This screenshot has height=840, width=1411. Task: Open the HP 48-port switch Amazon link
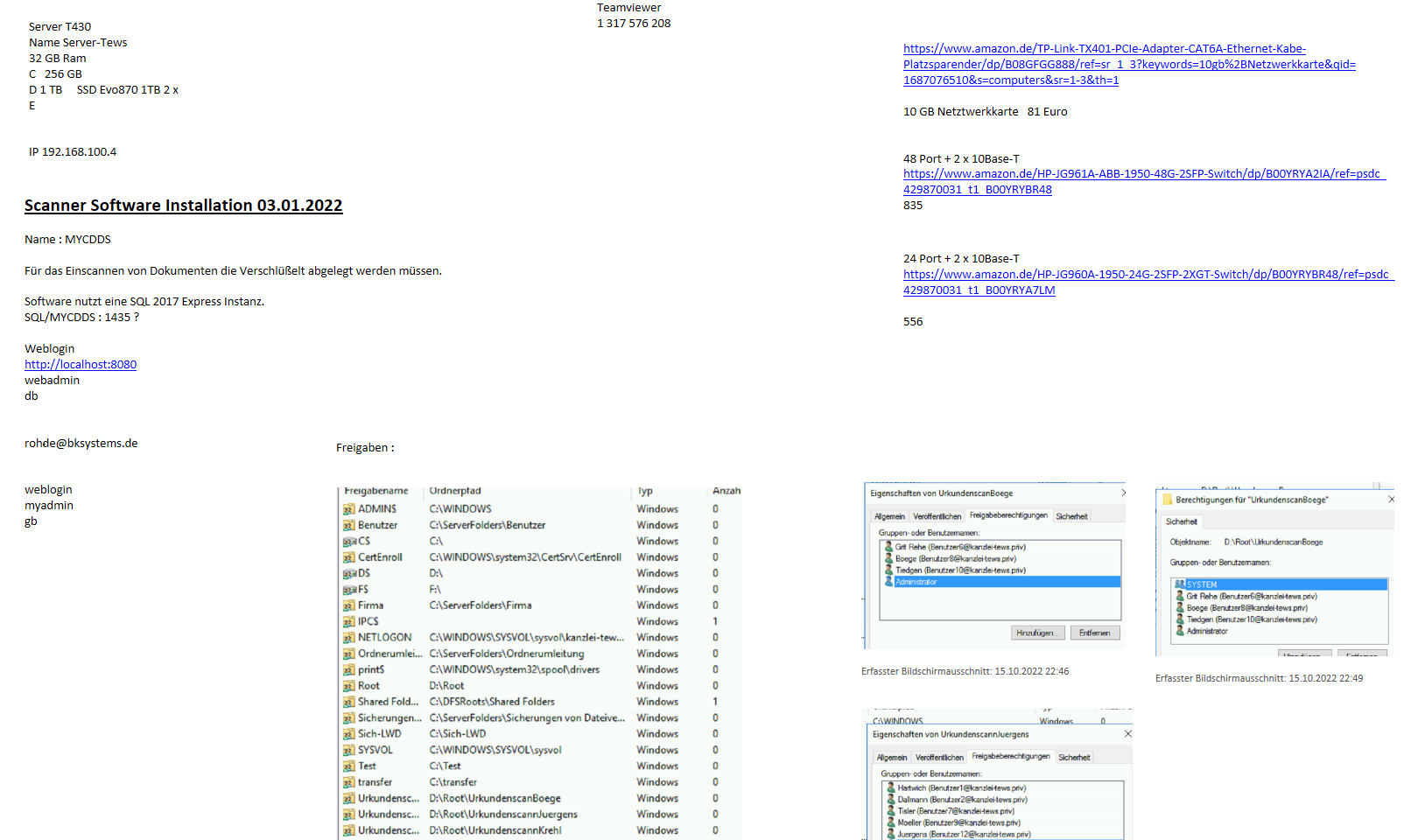click(1141, 174)
